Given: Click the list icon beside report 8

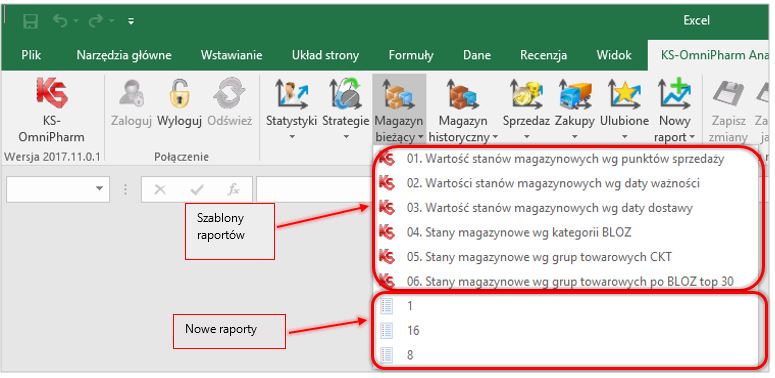Looking at the screenshot, I should tap(387, 355).
